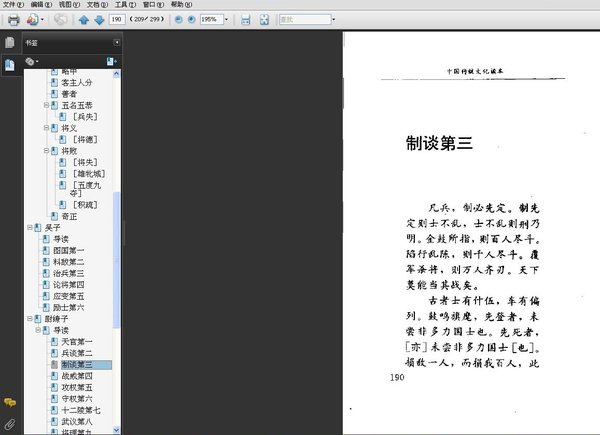
Task: Collapse the 五名五恭 bookmark node
Action: [x=46, y=105]
